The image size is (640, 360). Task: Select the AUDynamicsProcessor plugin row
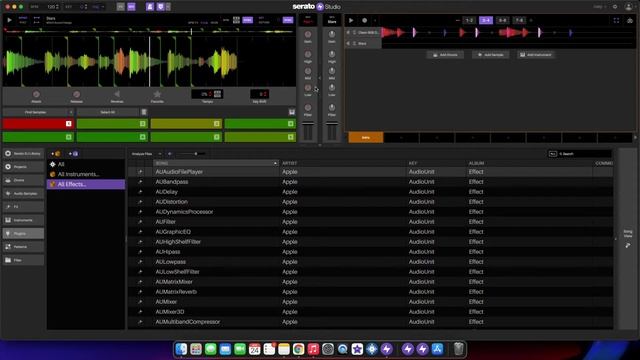pyautogui.click(x=370, y=212)
